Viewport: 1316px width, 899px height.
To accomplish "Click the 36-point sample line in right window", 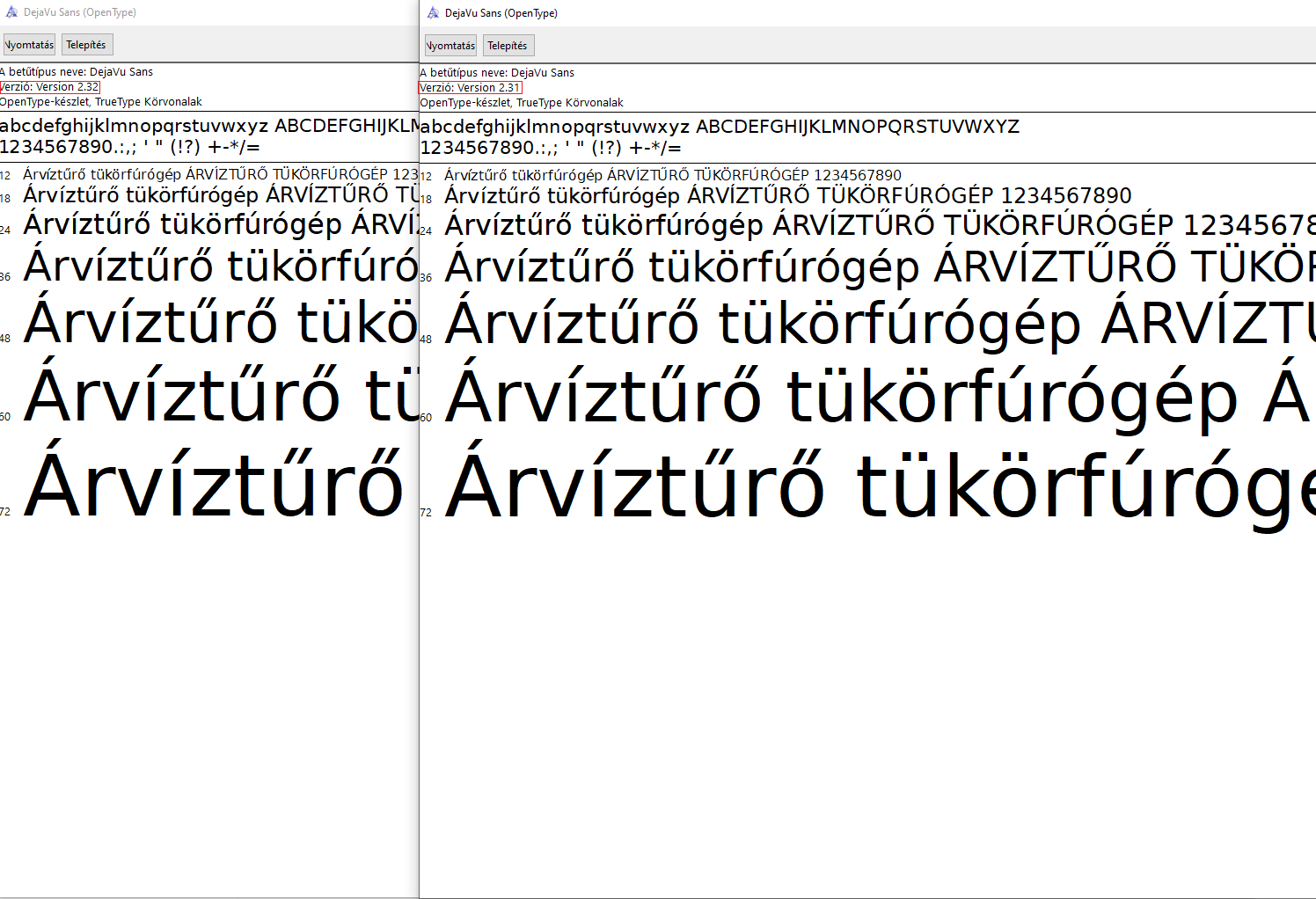I will pos(880,267).
